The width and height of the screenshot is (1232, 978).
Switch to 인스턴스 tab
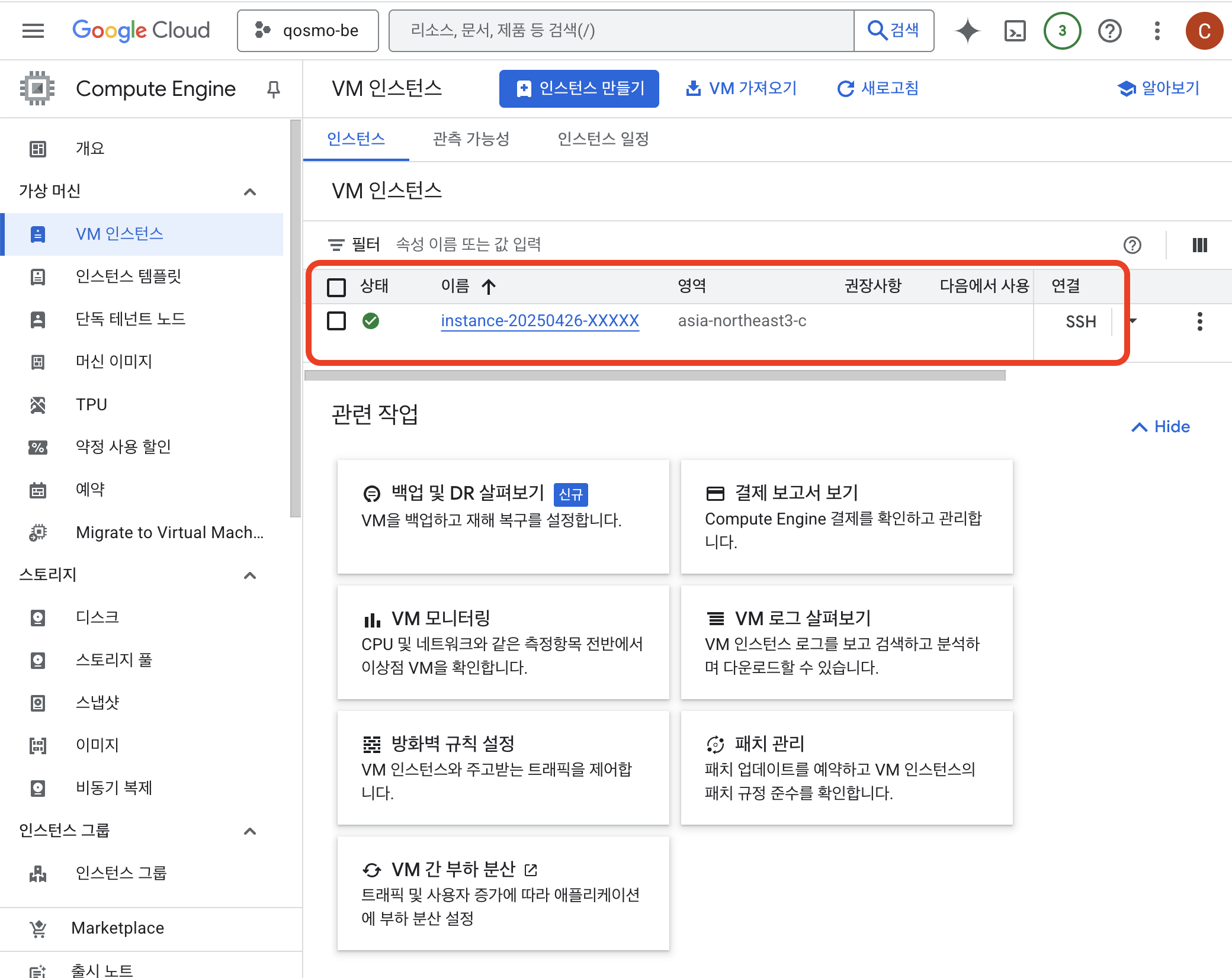[x=356, y=139]
